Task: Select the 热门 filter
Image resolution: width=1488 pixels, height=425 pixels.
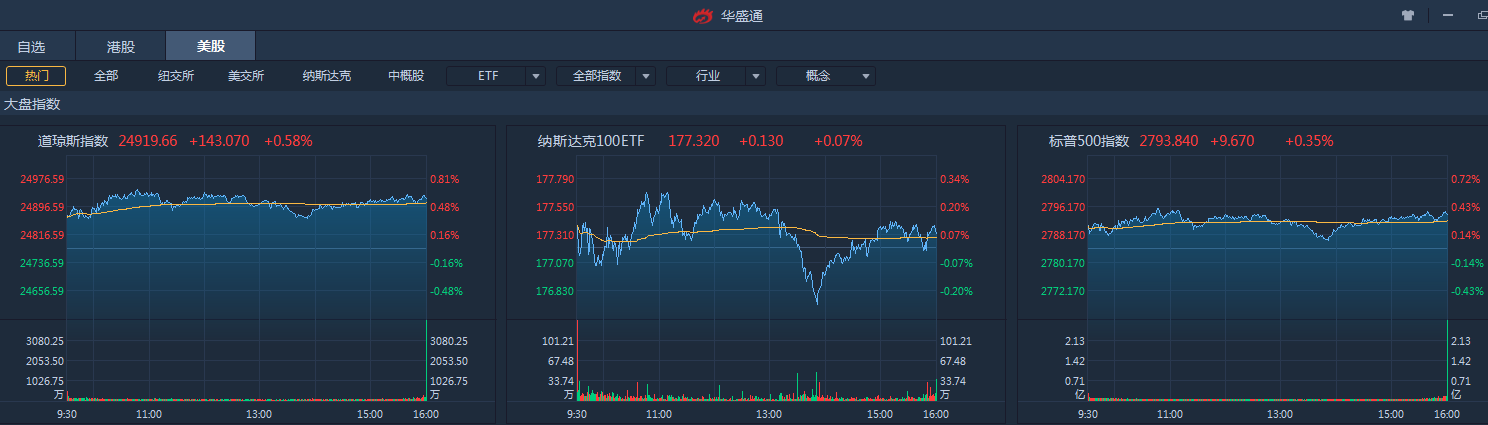Action: click(36, 76)
